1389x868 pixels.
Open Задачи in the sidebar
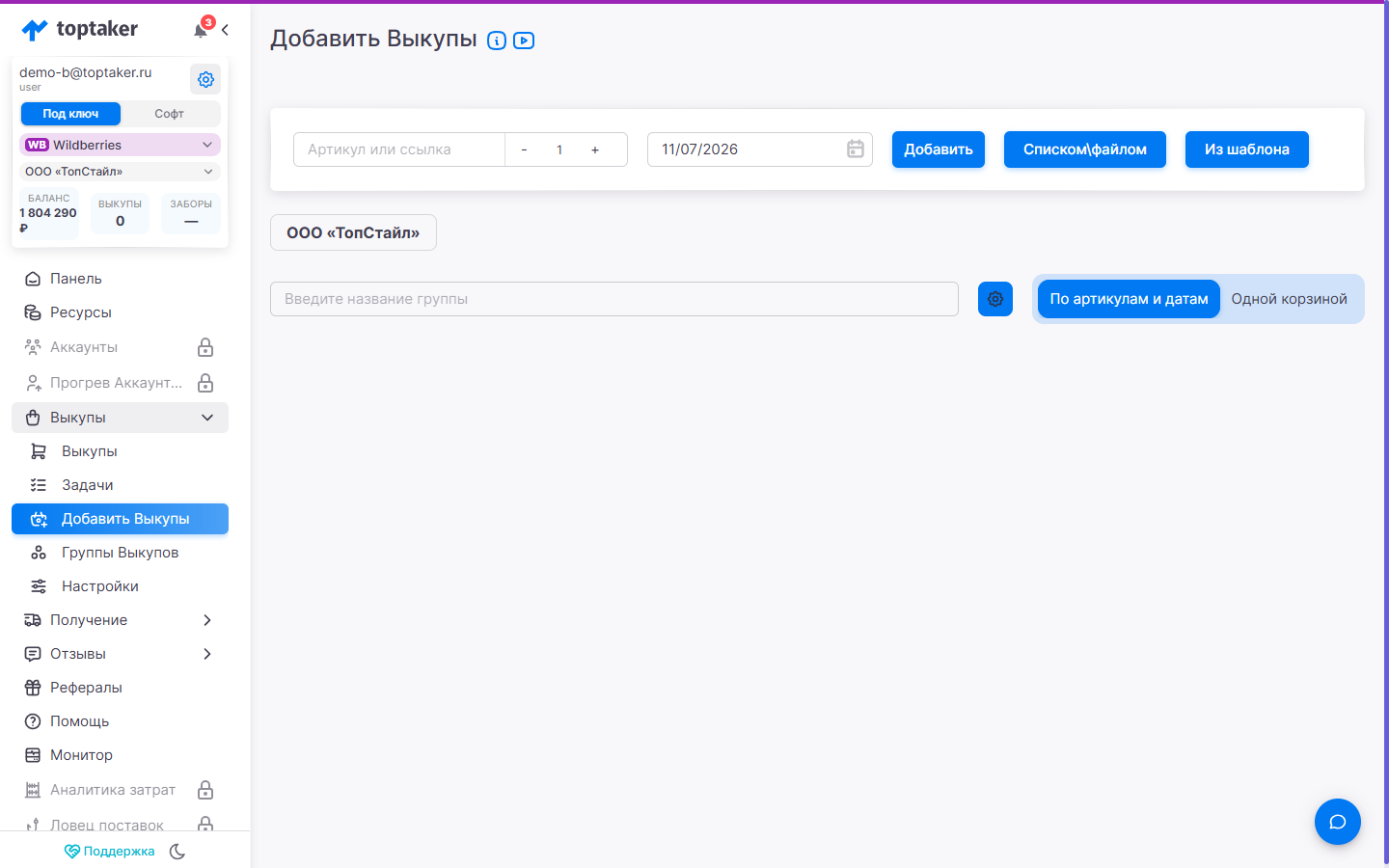click(x=120, y=485)
